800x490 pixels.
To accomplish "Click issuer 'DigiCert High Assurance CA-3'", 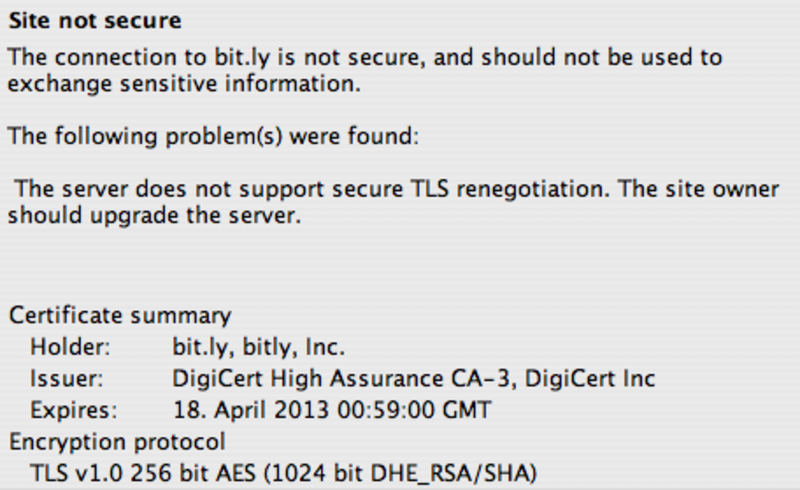I will point(341,379).
